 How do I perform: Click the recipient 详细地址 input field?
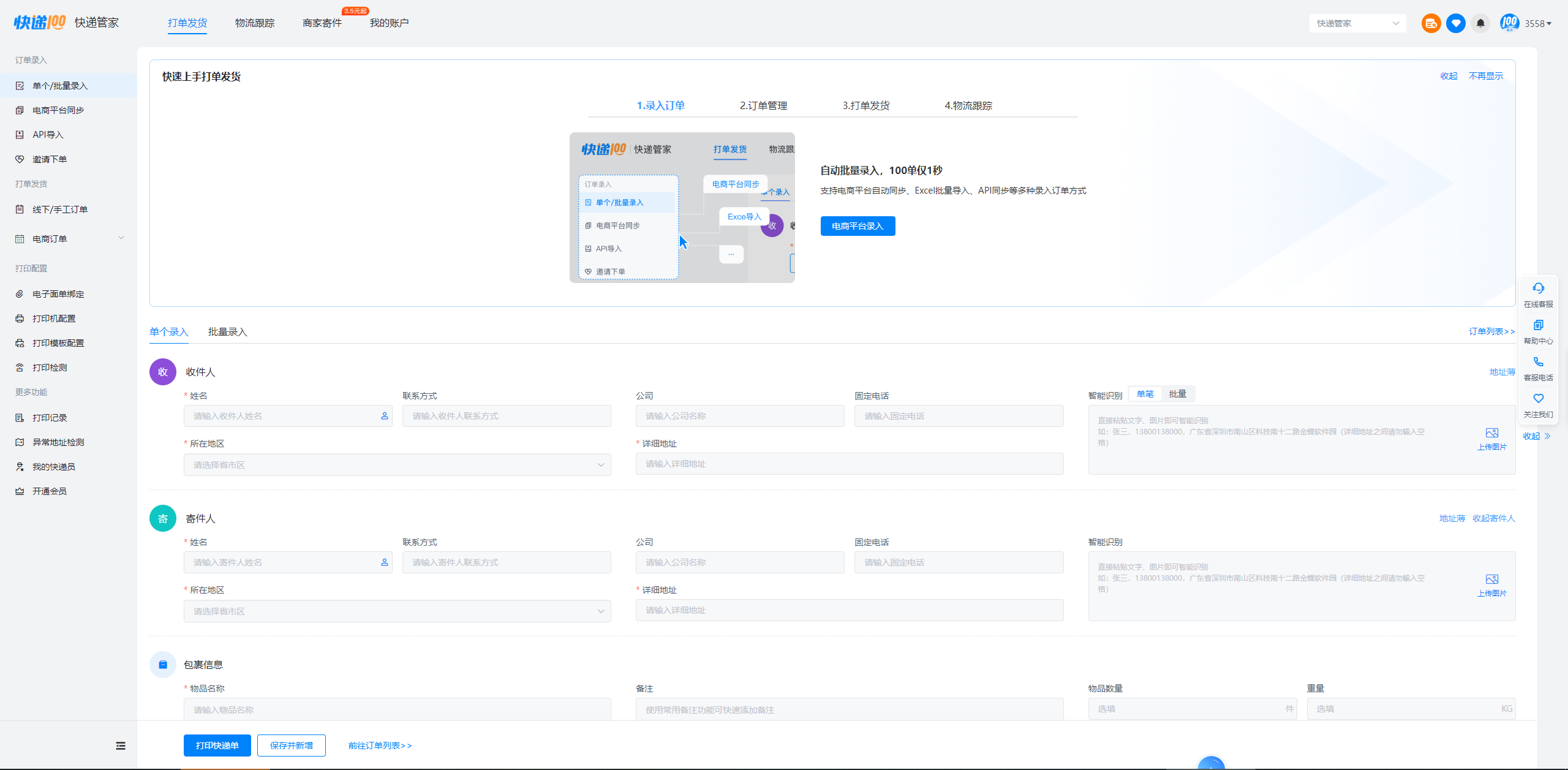click(849, 464)
